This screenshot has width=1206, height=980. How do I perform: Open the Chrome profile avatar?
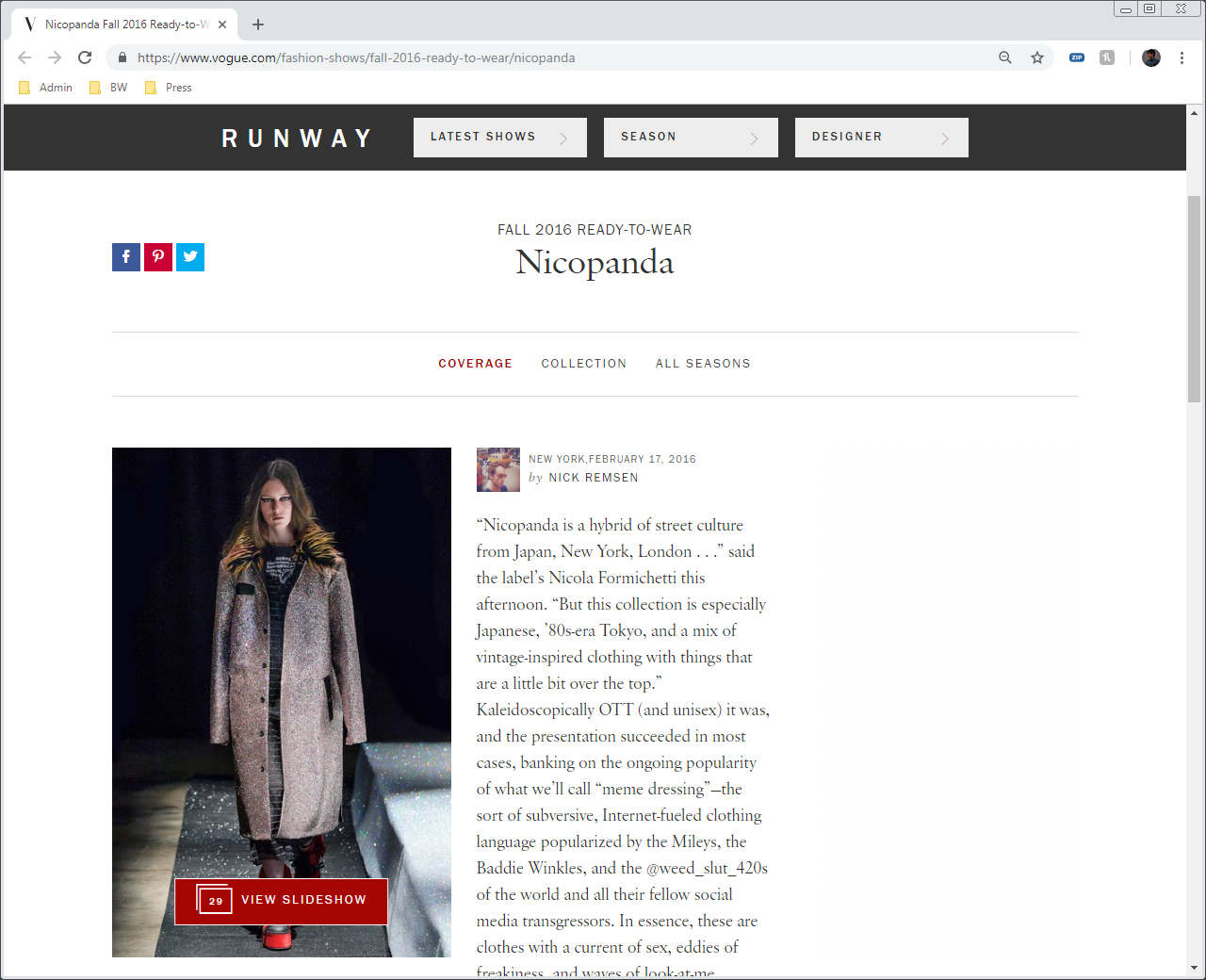1150,57
